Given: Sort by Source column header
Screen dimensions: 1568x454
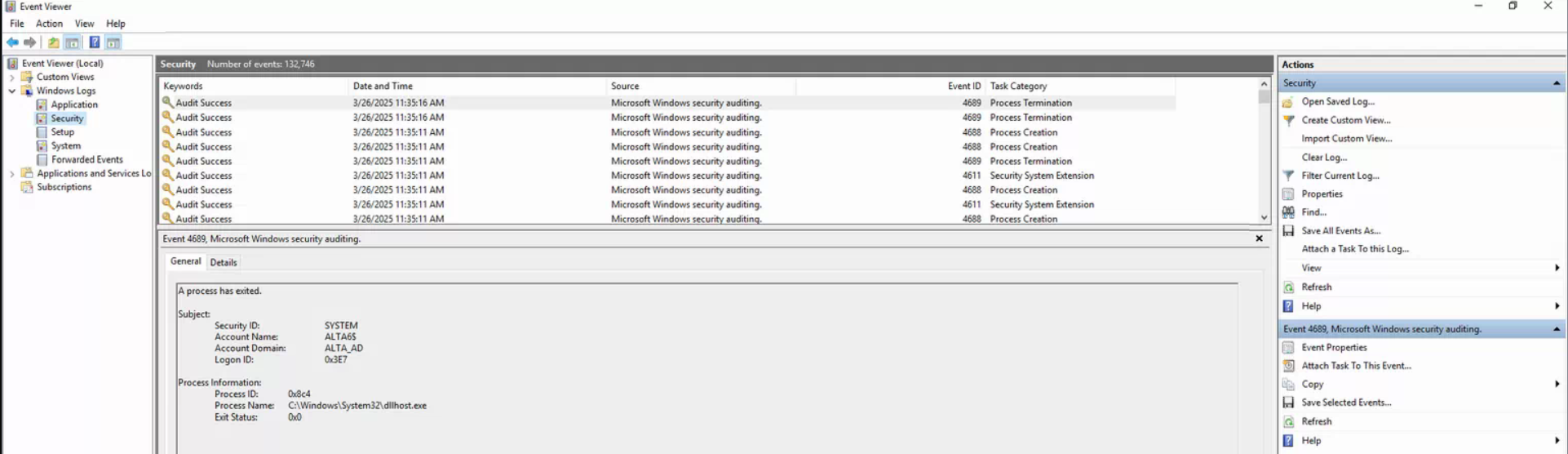Looking at the screenshot, I should tap(702, 86).
